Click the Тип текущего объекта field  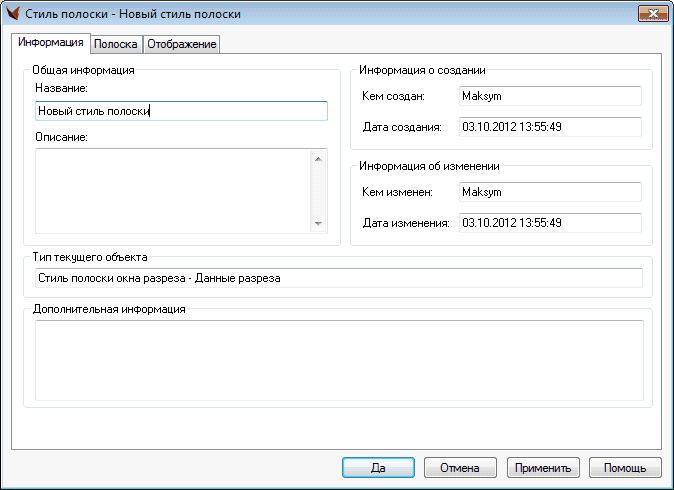337,278
